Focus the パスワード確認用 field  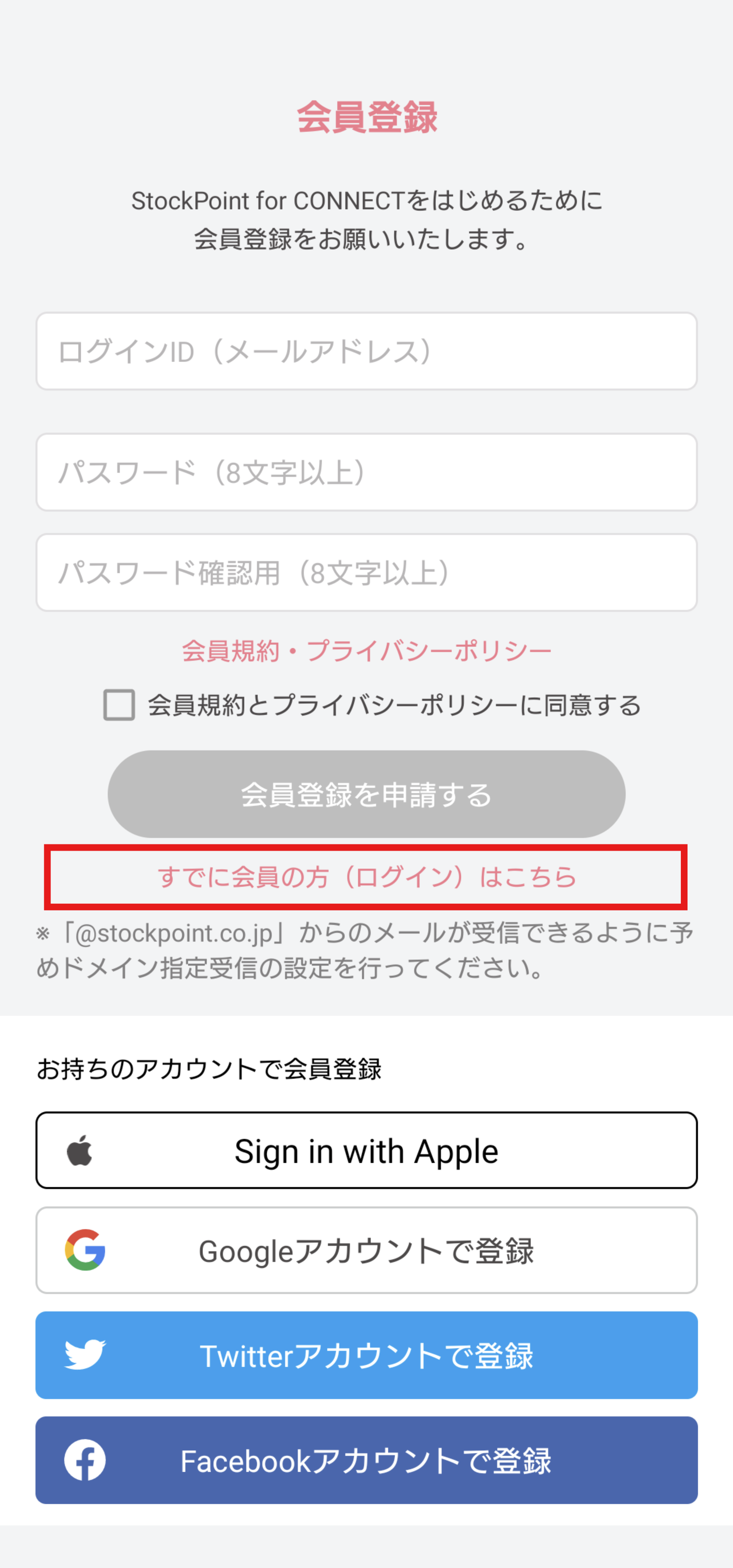366,573
